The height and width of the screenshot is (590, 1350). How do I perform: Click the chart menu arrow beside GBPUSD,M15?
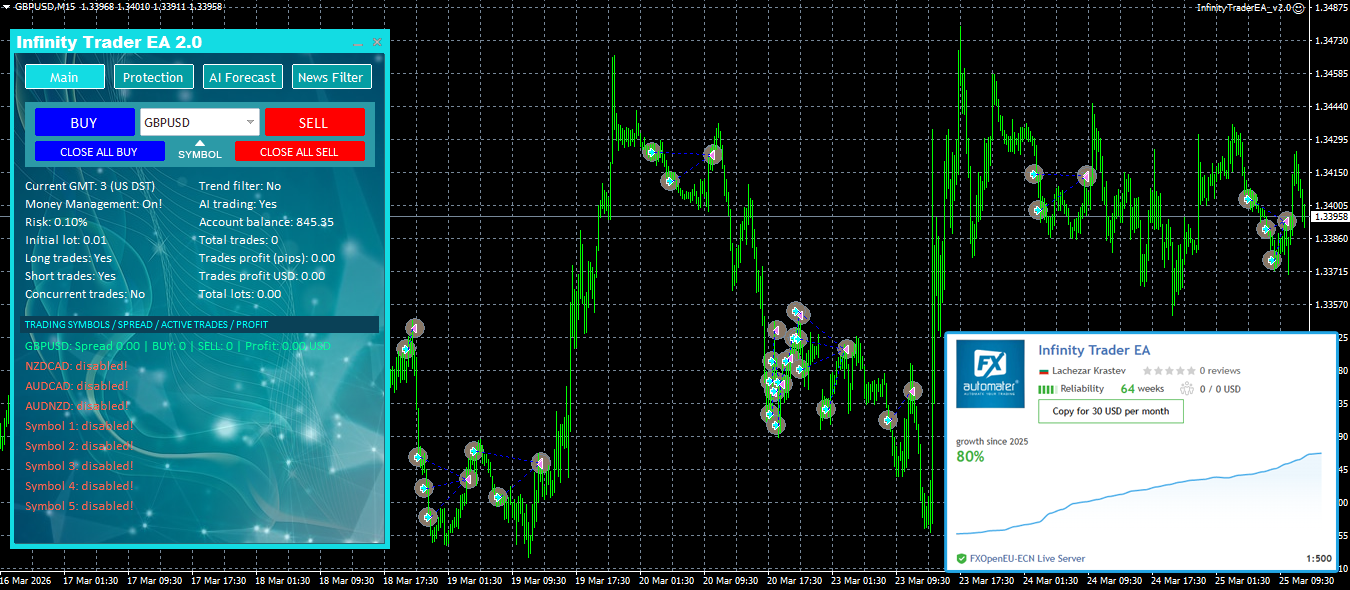coord(6,6)
